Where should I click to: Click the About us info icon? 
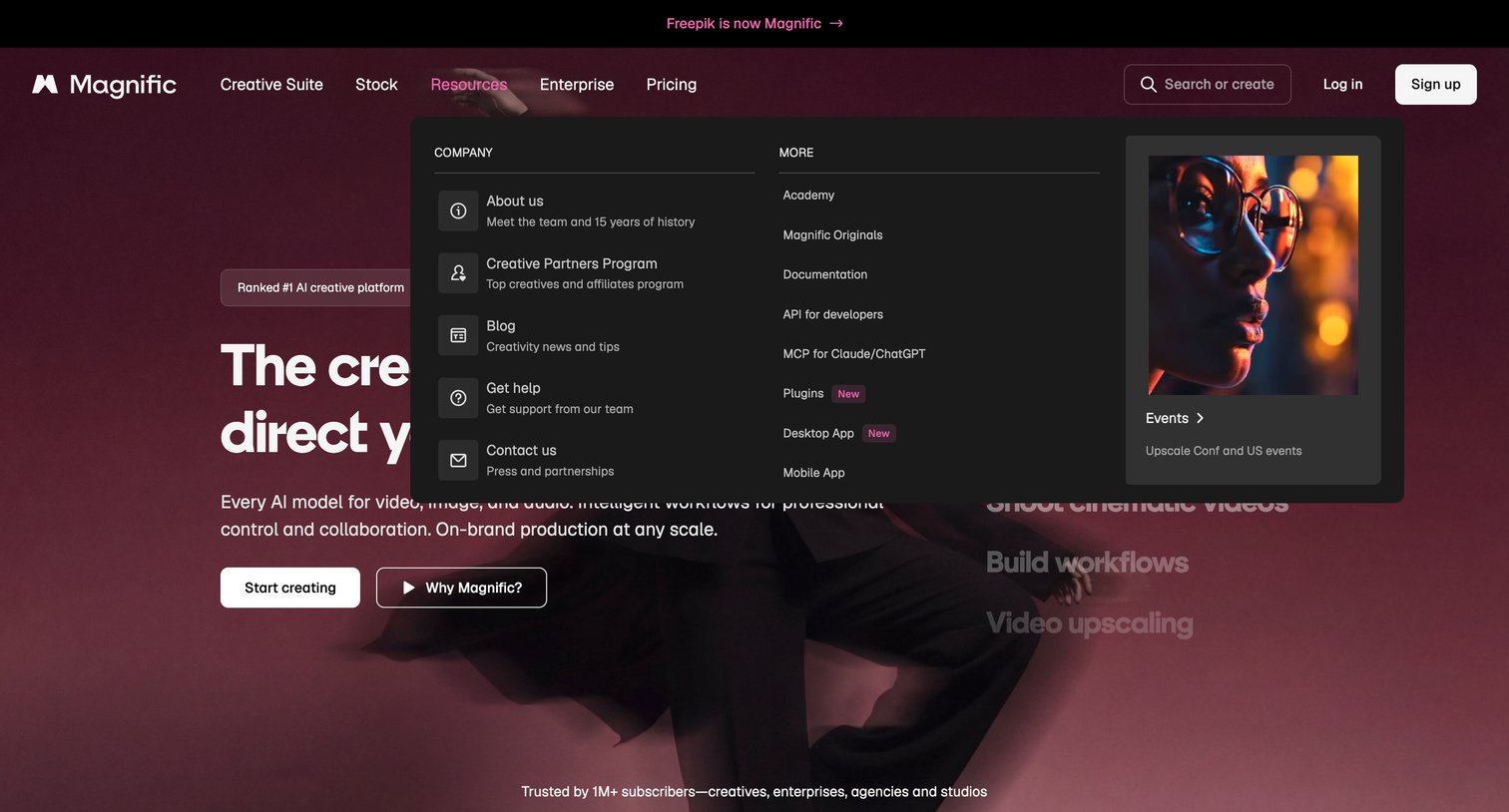[x=458, y=210]
